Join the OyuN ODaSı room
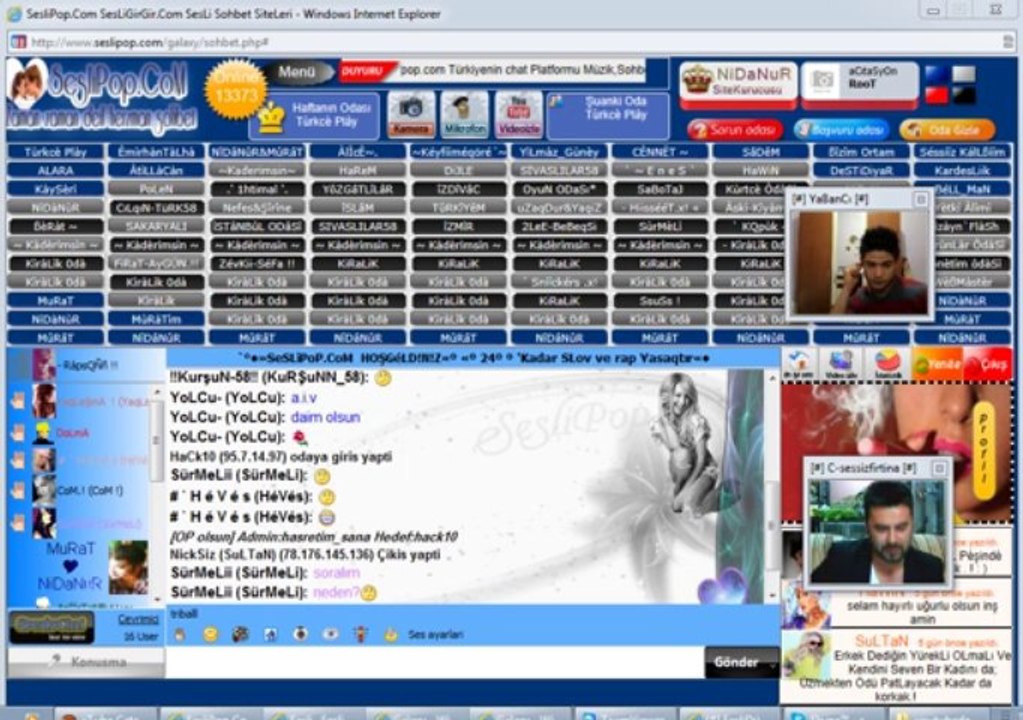This screenshot has height=720, width=1023. tap(559, 189)
